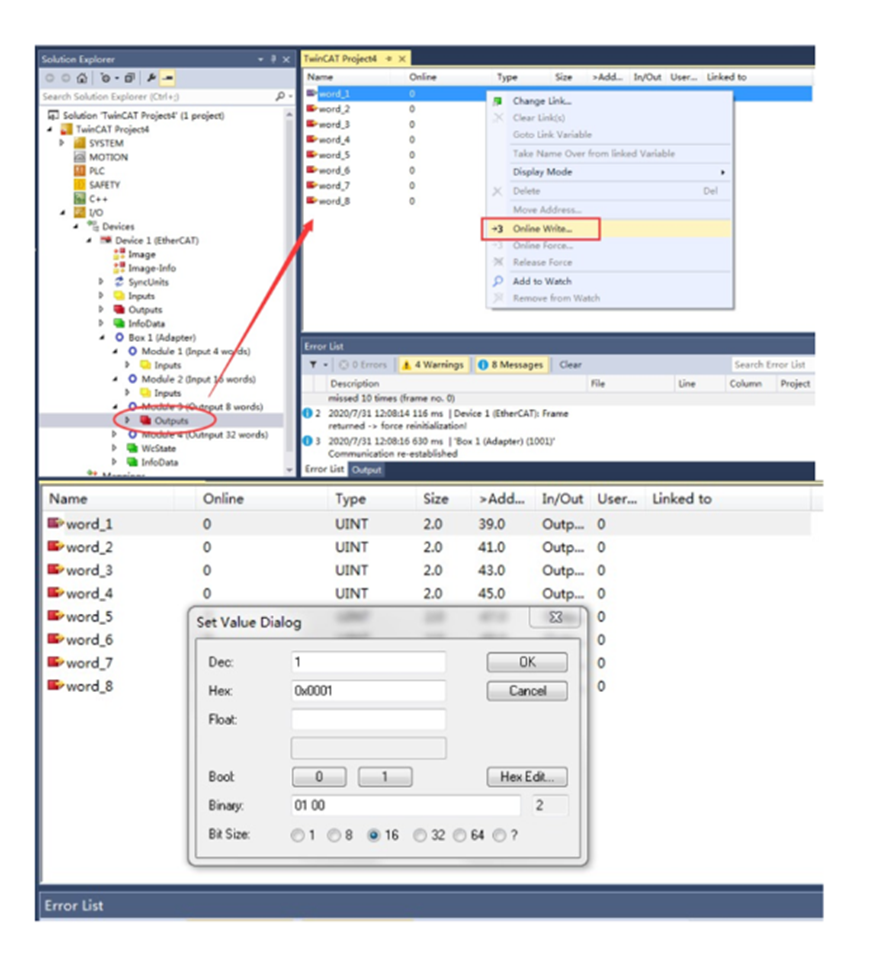Confirm Set Value Dialog with OK
The width and height of the screenshot is (889, 976).
527,662
